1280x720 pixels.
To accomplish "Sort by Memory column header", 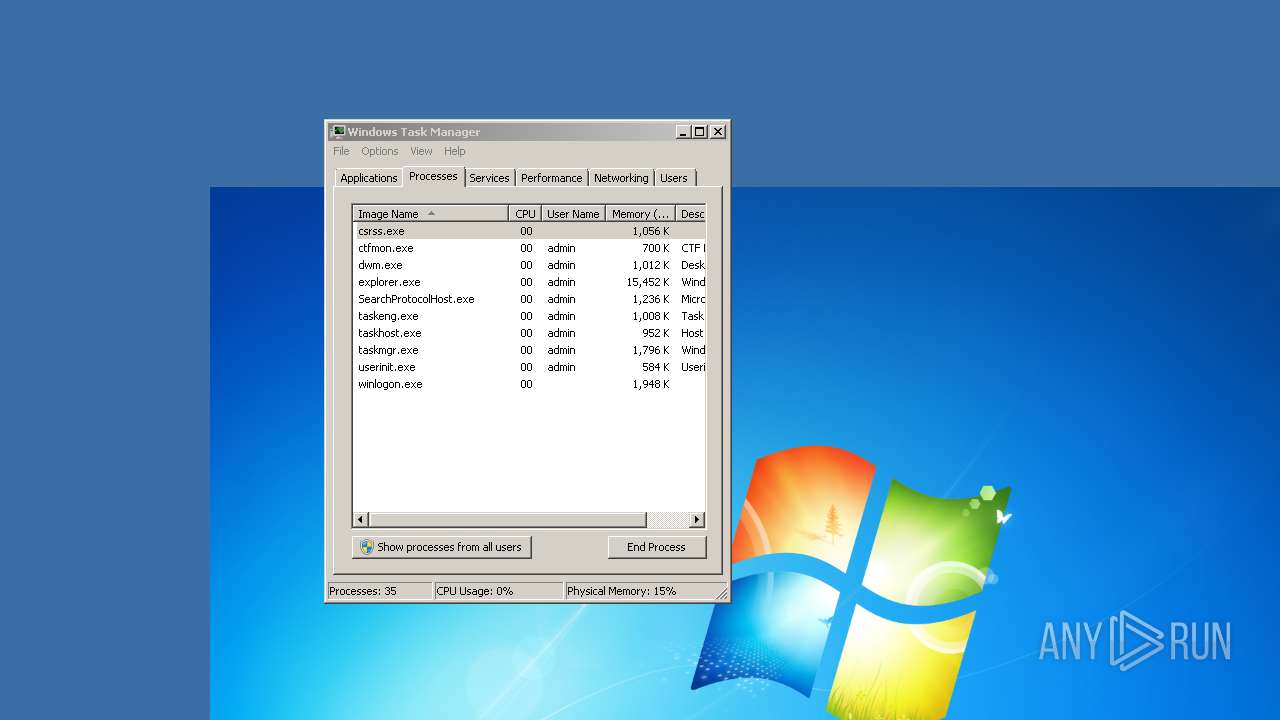I will pos(640,214).
